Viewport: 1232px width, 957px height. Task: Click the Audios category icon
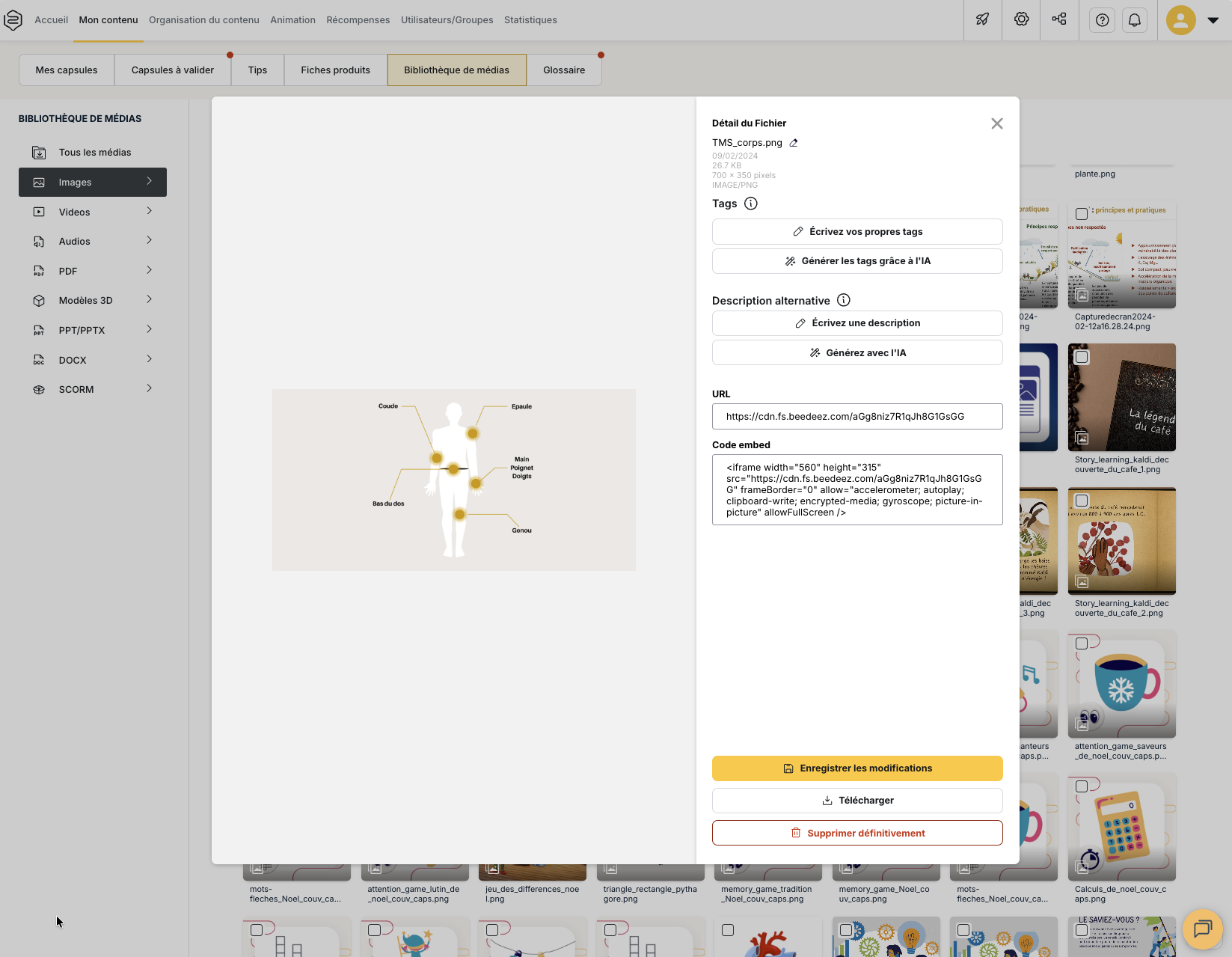point(39,242)
